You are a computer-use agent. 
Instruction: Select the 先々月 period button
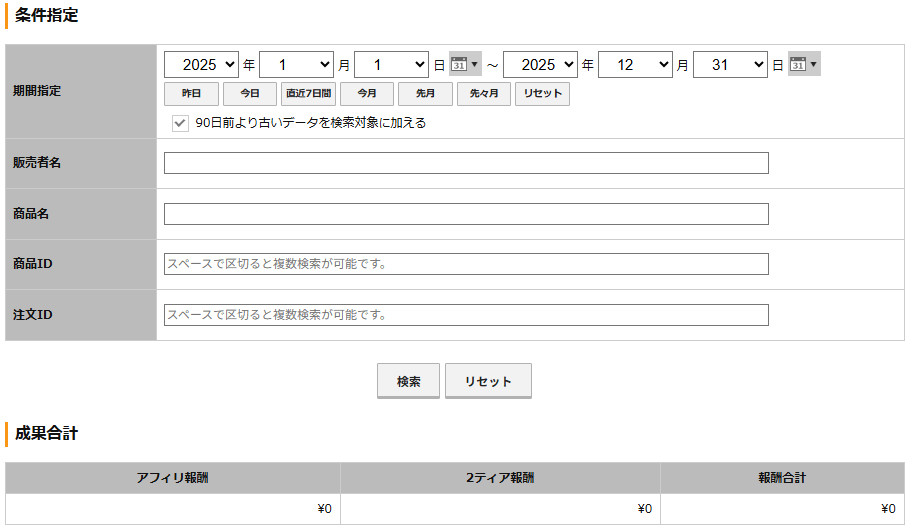coord(484,94)
